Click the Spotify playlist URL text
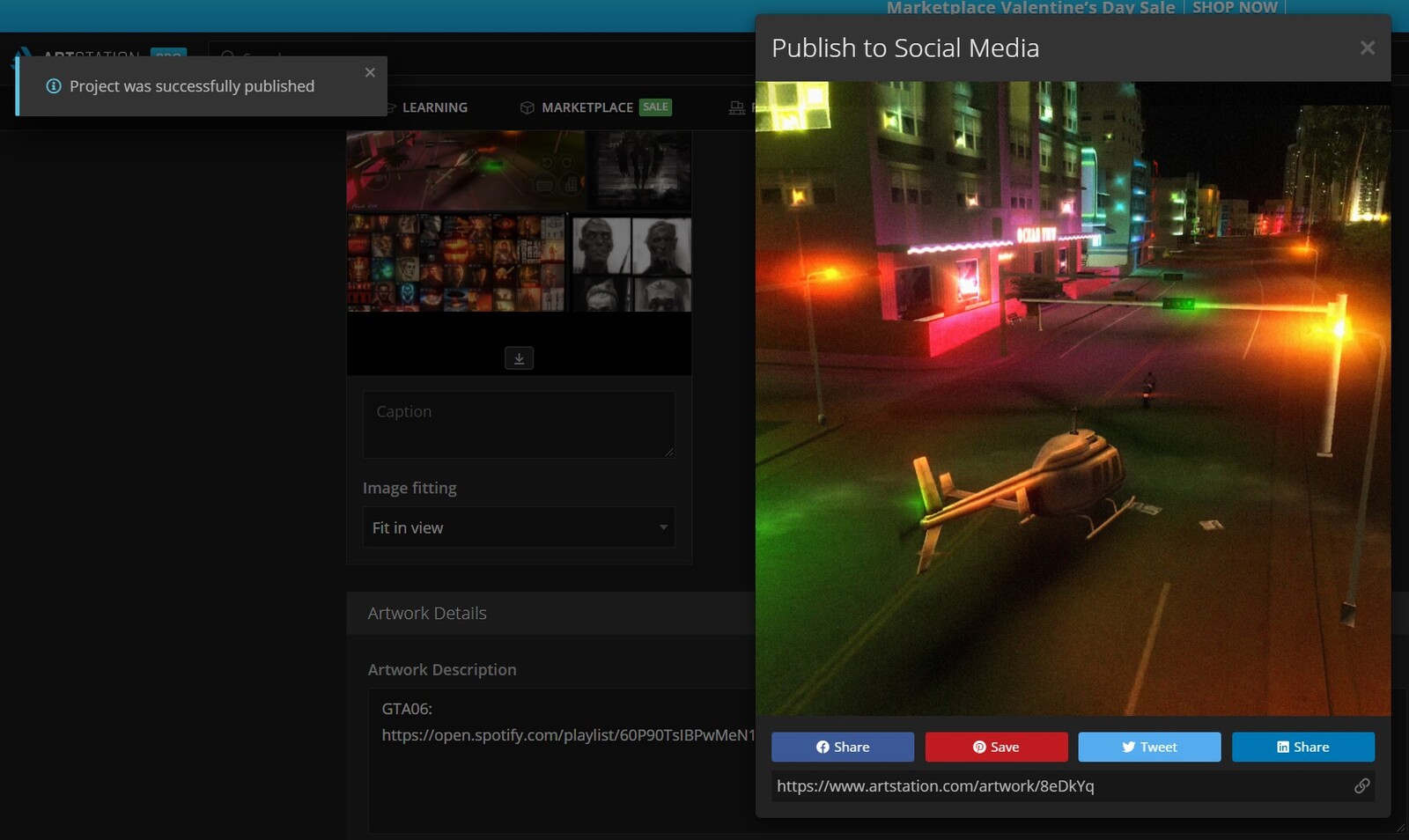 click(568, 735)
